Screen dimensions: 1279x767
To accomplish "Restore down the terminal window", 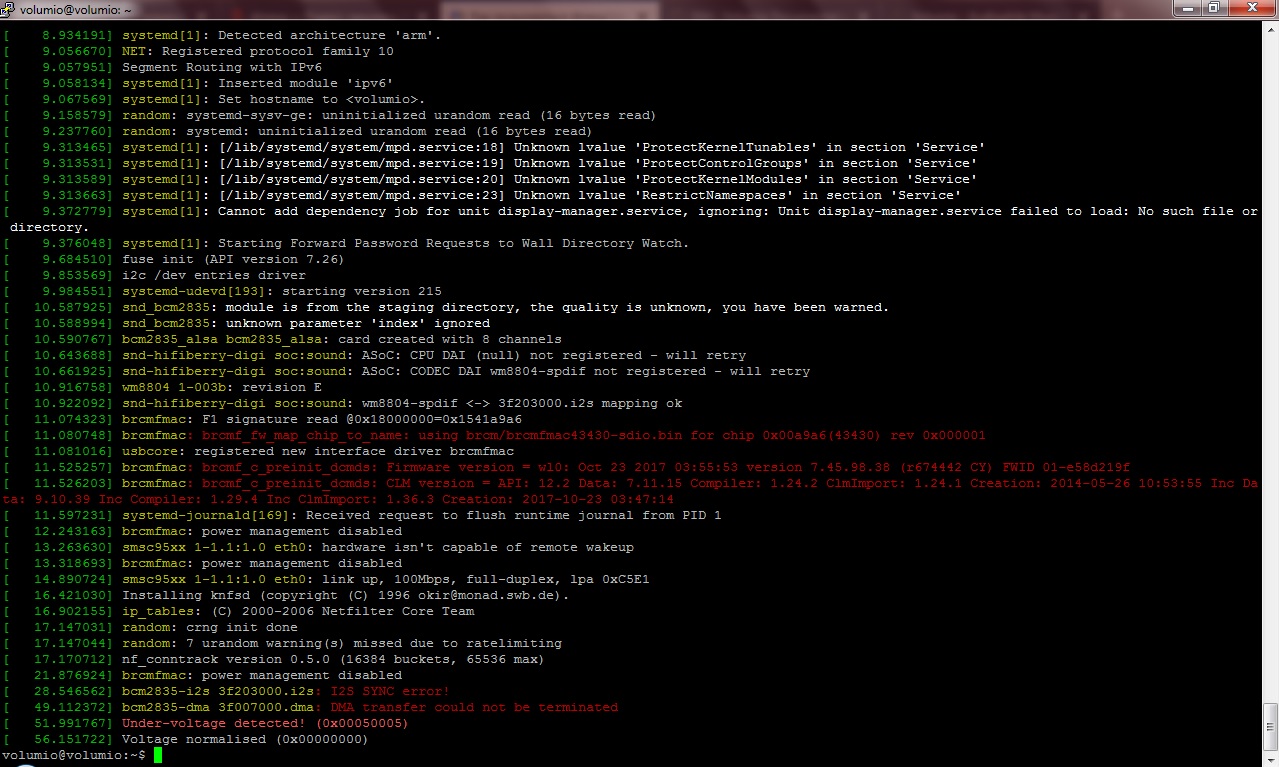I will pyautogui.click(x=1216, y=8).
